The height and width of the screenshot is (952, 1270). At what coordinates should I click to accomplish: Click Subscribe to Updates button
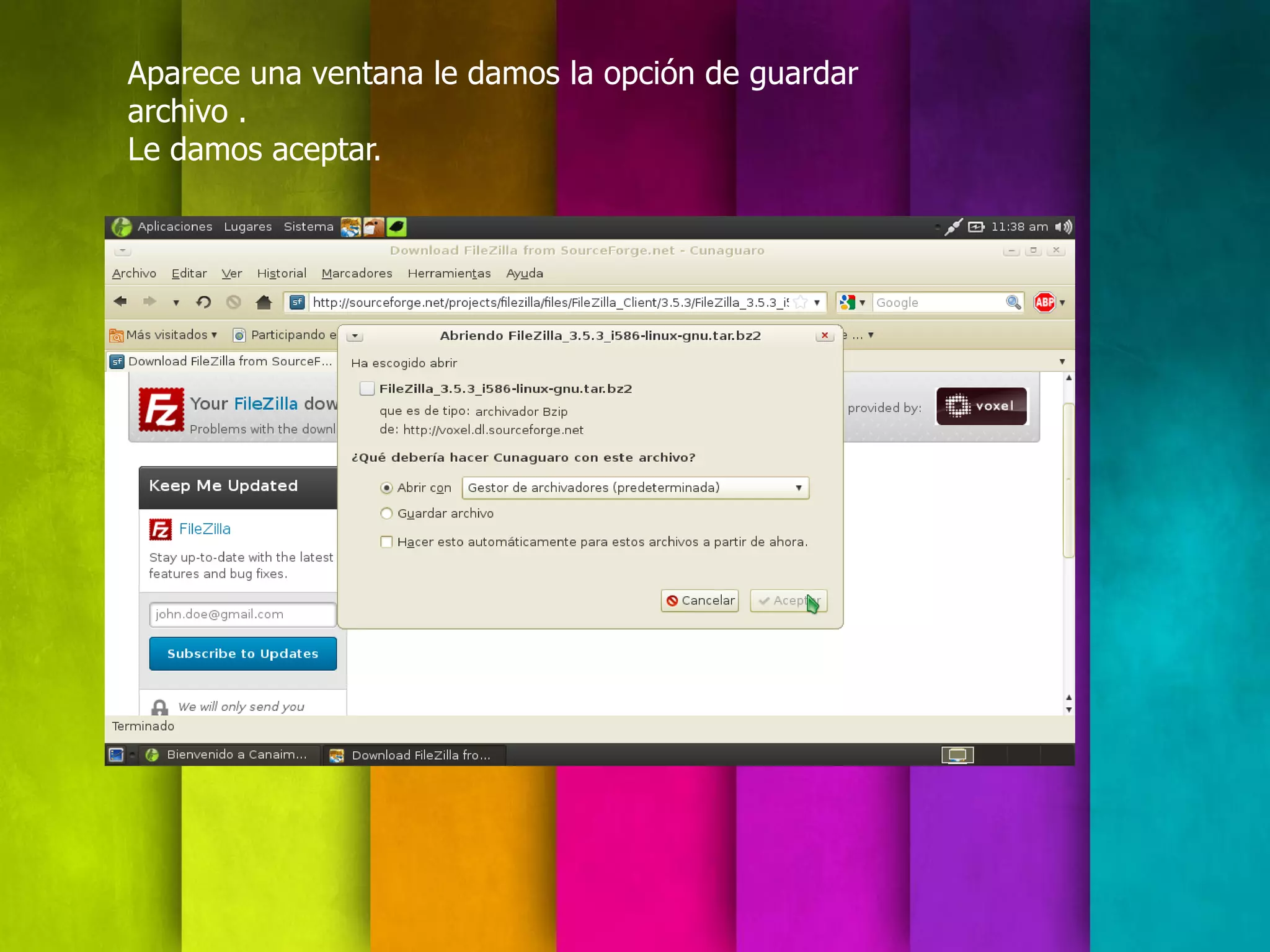[x=242, y=653]
